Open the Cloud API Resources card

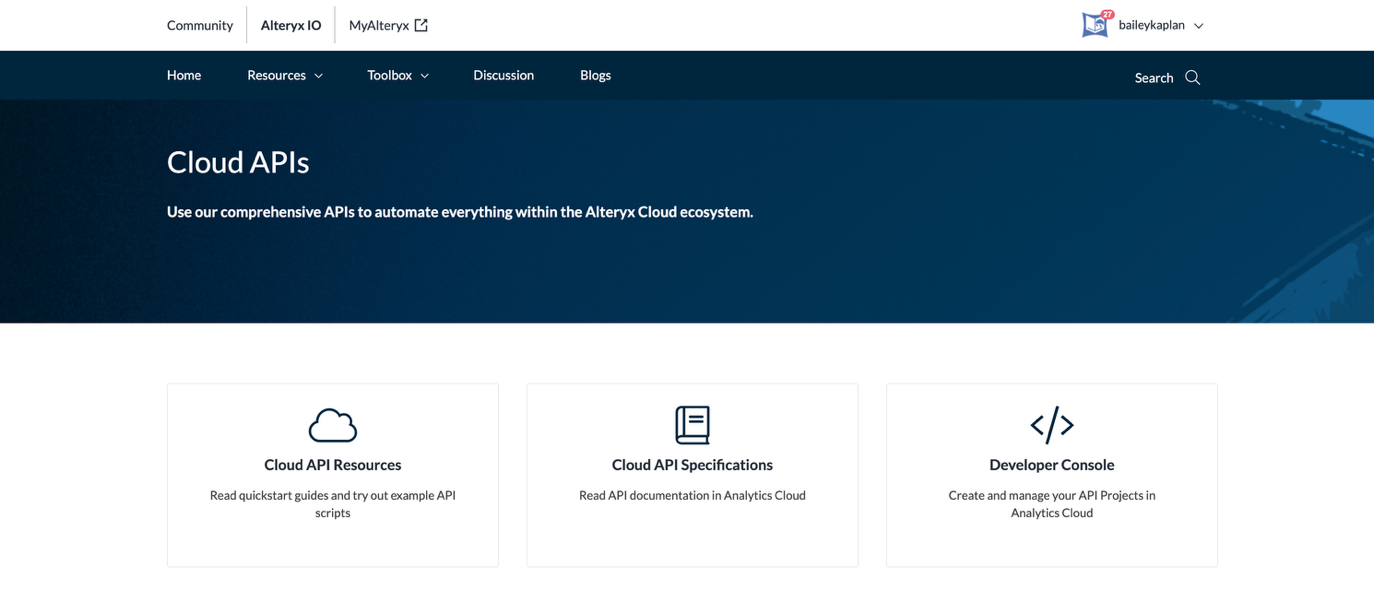[x=332, y=474]
